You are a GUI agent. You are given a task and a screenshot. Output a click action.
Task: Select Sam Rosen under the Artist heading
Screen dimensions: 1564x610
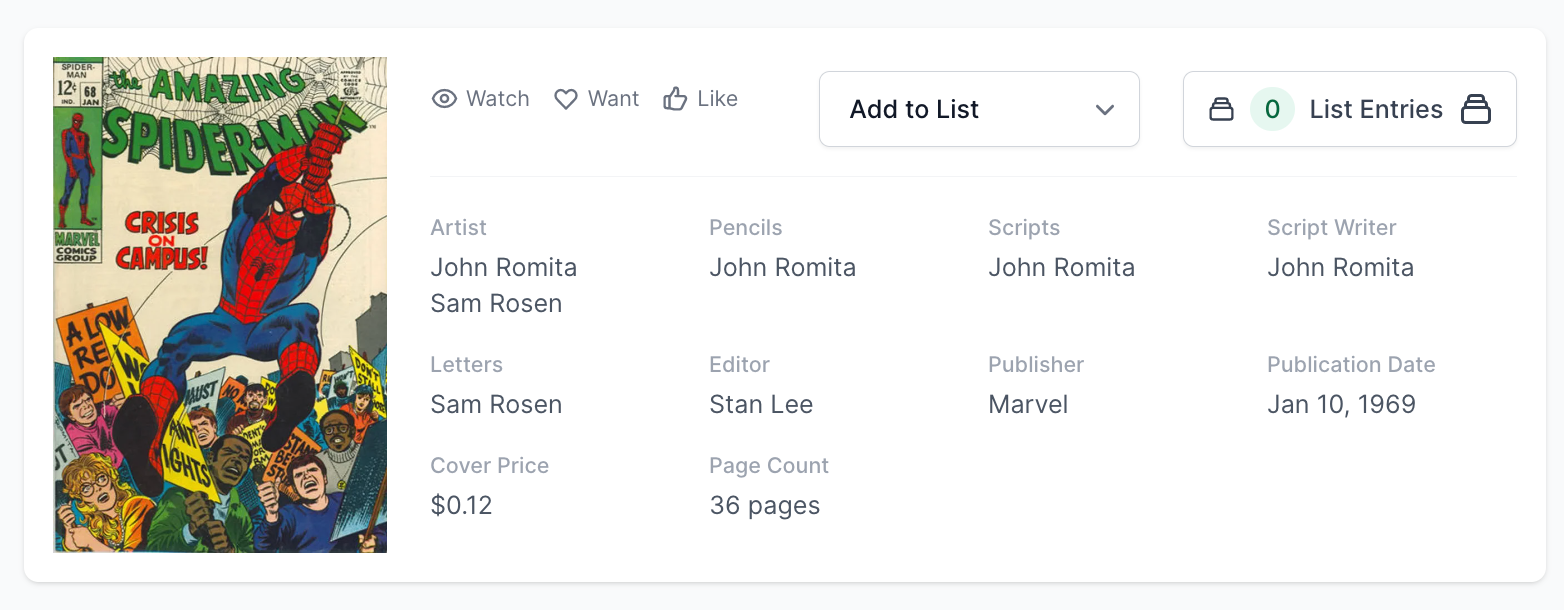[x=496, y=304]
